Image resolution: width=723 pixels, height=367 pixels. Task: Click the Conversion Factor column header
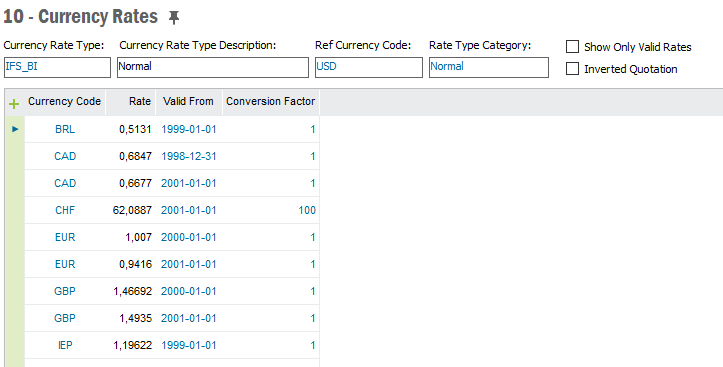tap(270, 101)
